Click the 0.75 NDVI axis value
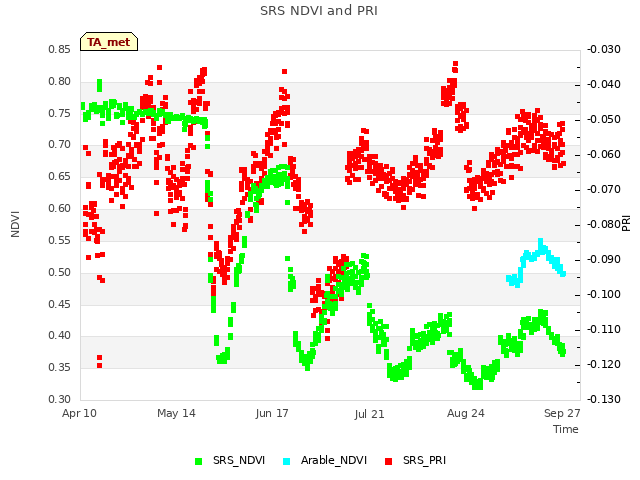The width and height of the screenshot is (640, 480). click(x=60, y=113)
